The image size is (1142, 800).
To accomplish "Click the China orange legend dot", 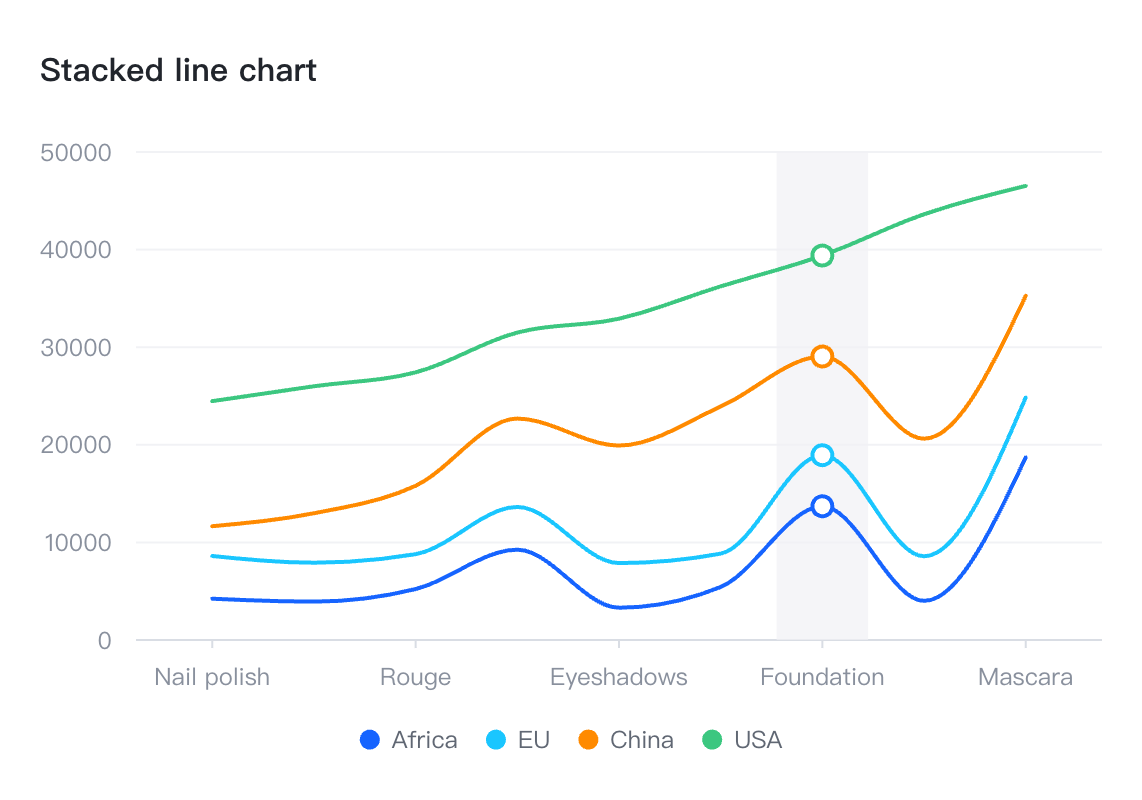I will click(x=588, y=740).
